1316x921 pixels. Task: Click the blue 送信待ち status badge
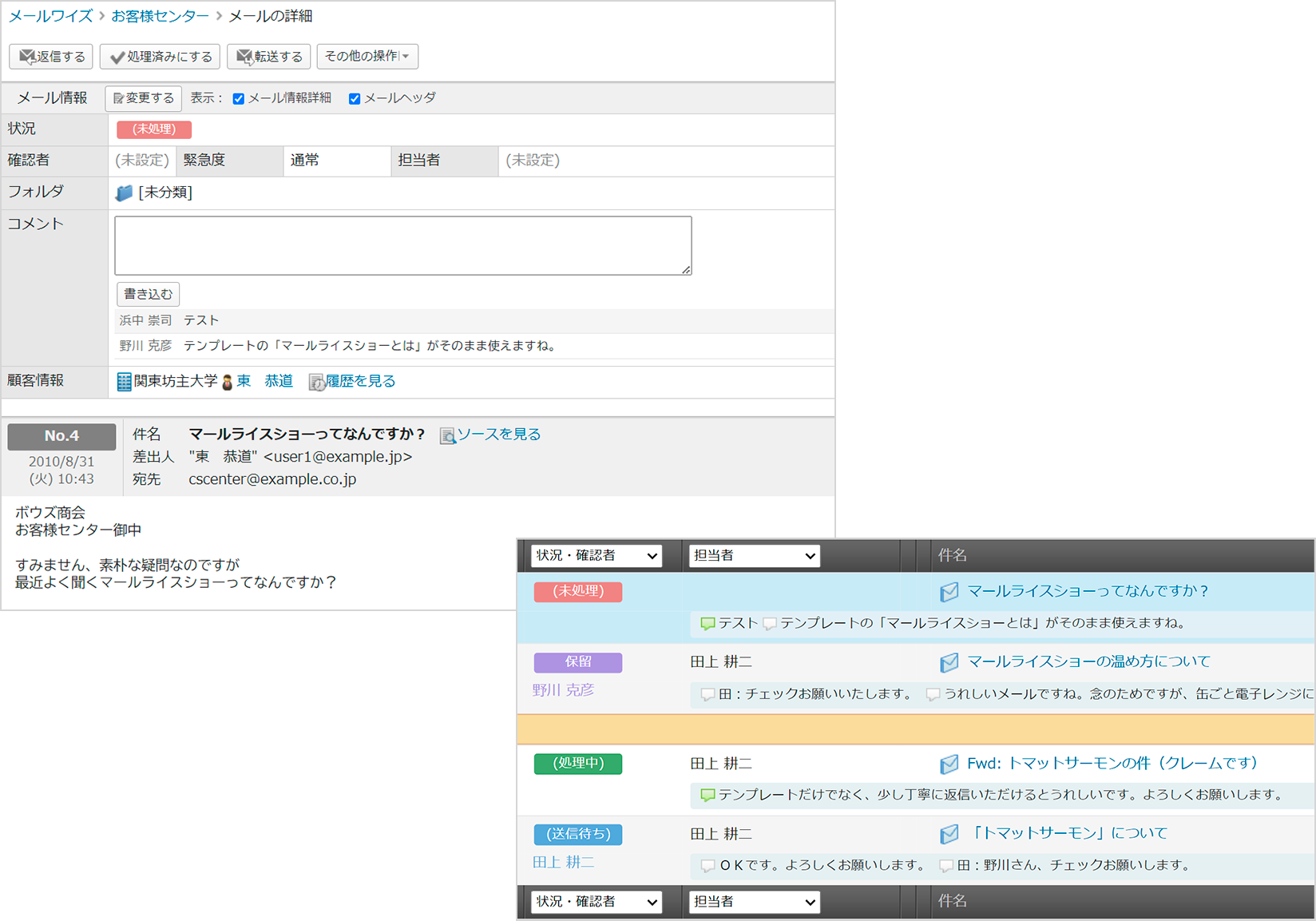pos(578,834)
